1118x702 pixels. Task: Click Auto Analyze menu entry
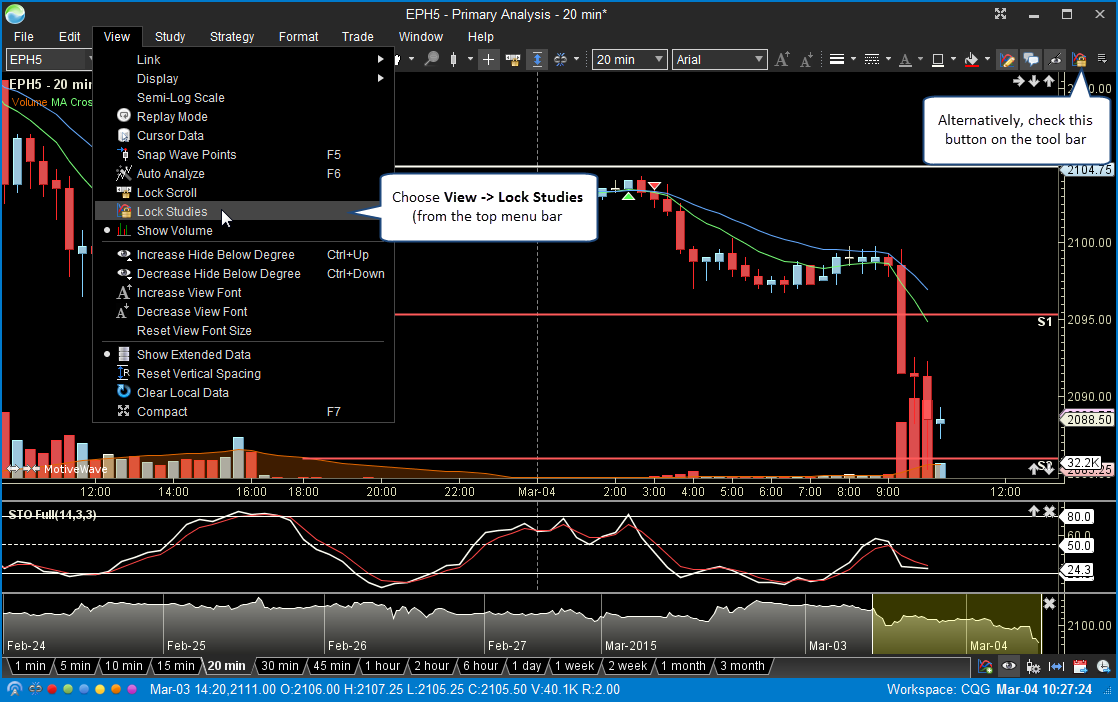click(243, 173)
